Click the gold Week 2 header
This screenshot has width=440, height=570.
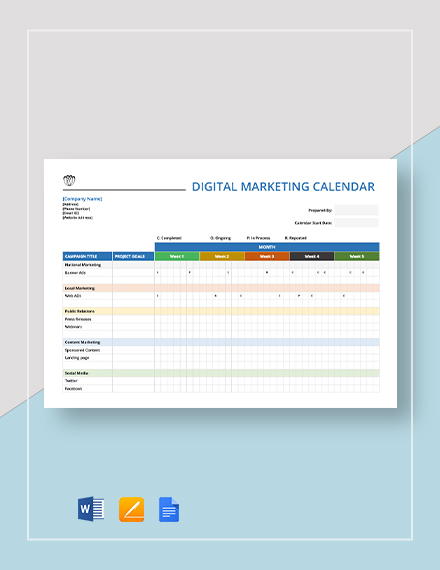point(222,256)
